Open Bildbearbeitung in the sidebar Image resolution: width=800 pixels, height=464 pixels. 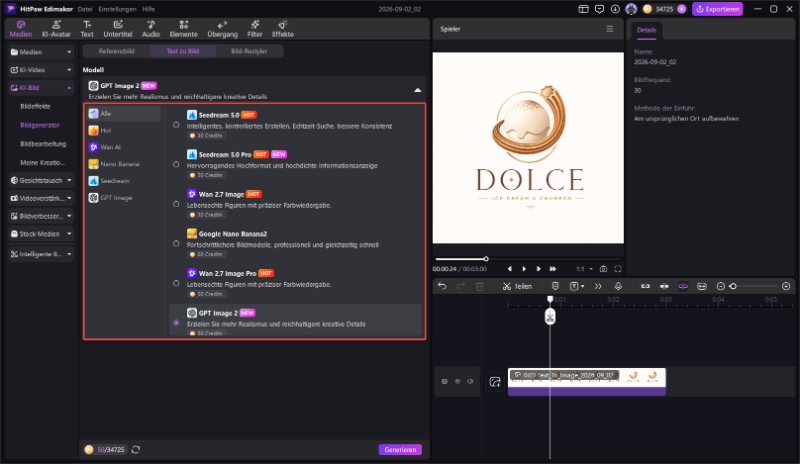pos(43,144)
